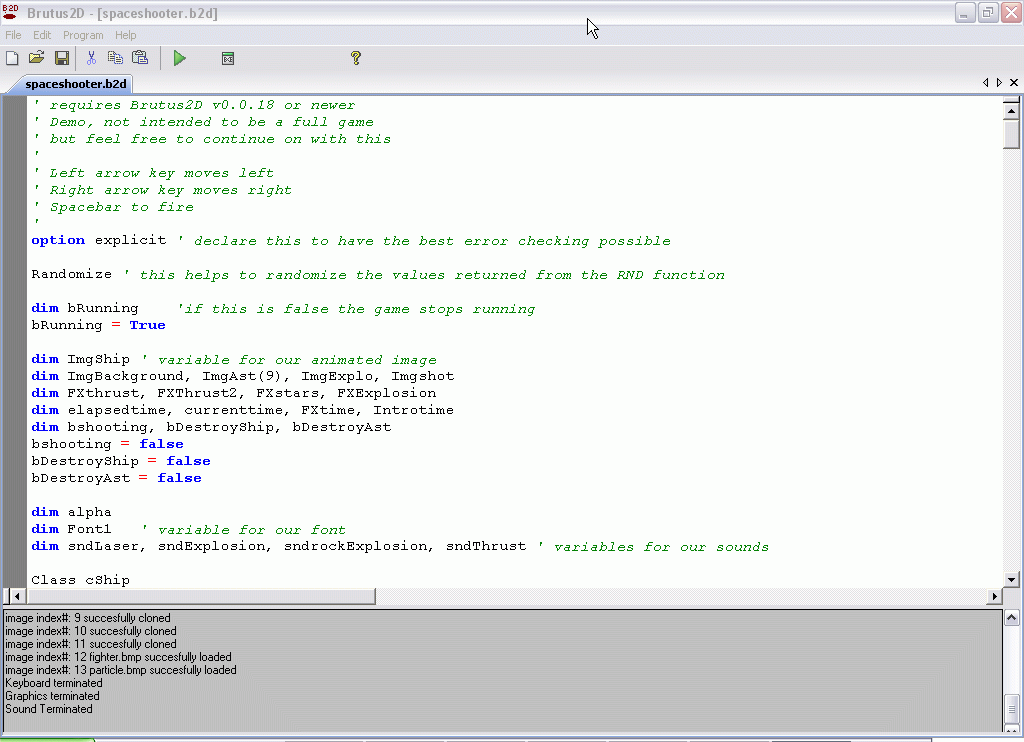This screenshot has width=1024, height=742.
Task: Open the Program menu
Action: point(83,35)
